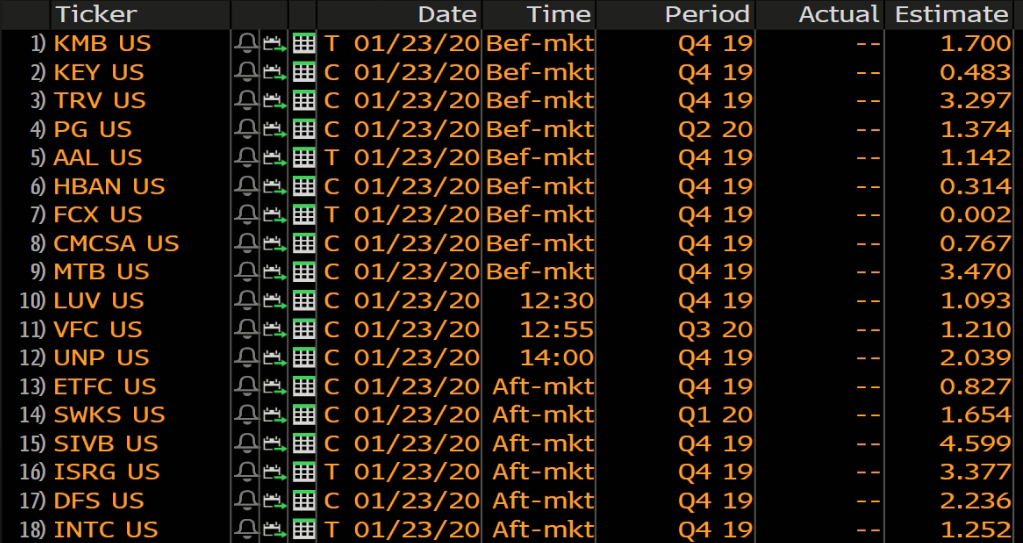The width and height of the screenshot is (1023, 543).
Task: Open the TRV US ticker
Action: coord(100,101)
